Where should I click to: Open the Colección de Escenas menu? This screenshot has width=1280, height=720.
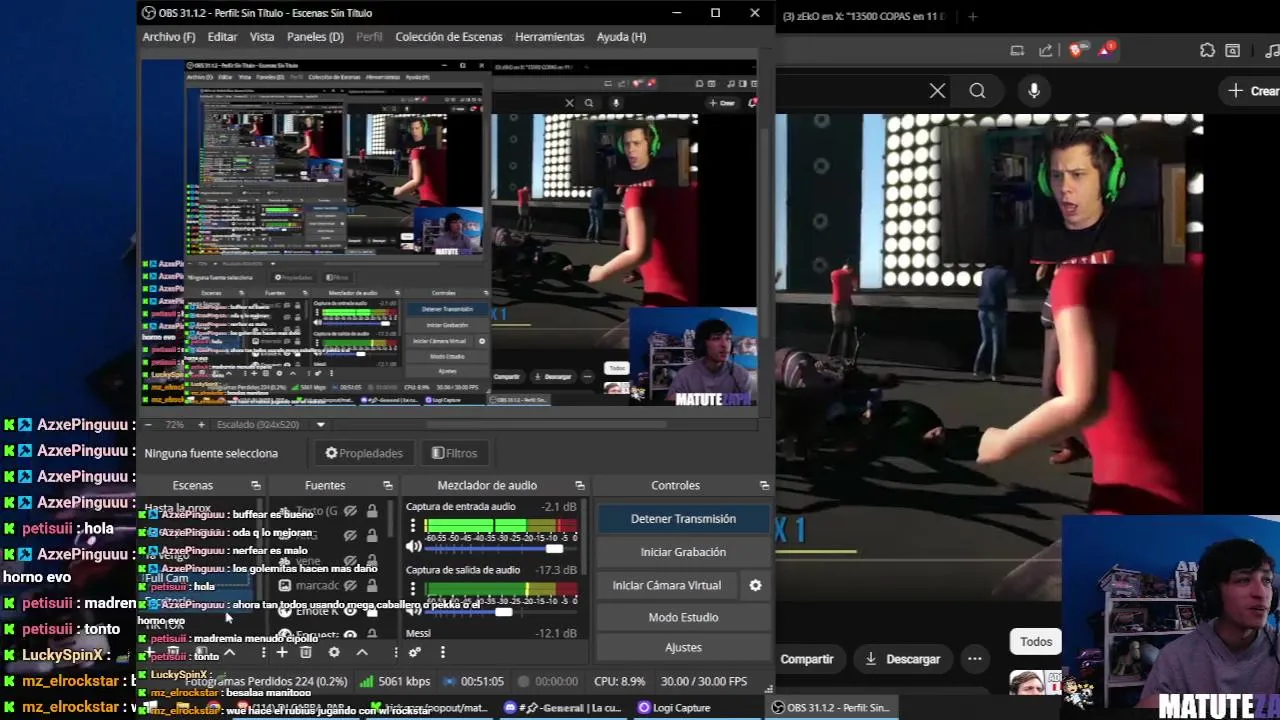[x=449, y=37]
